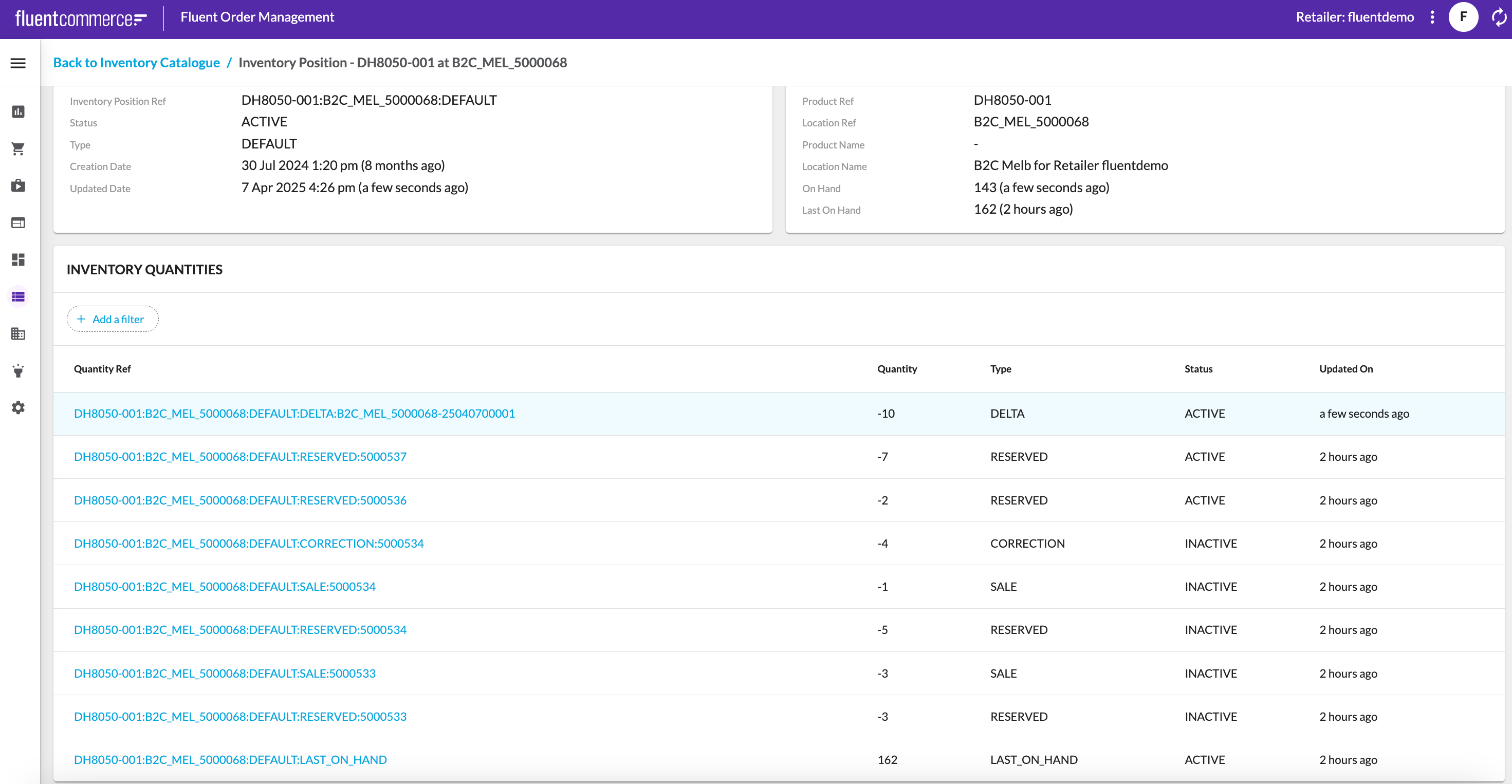Open the bar chart insights sidebar icon
The width and height of the screenshot is (1512, 784).
pos(18,111)
